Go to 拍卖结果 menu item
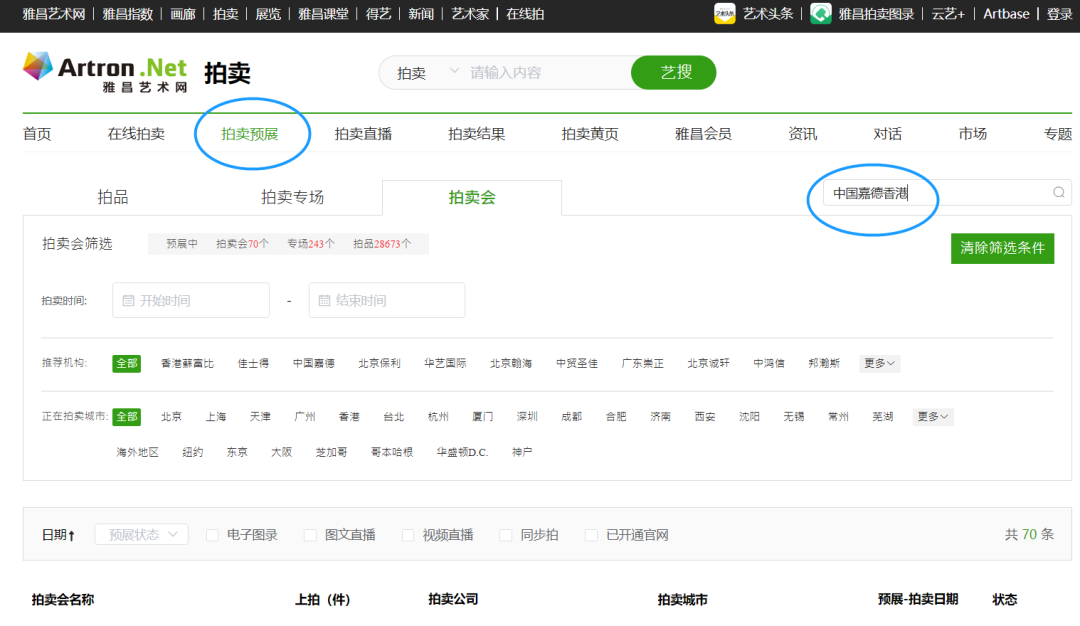Image resolution: width=1080 pixels, height=626 pixels. 477,134
